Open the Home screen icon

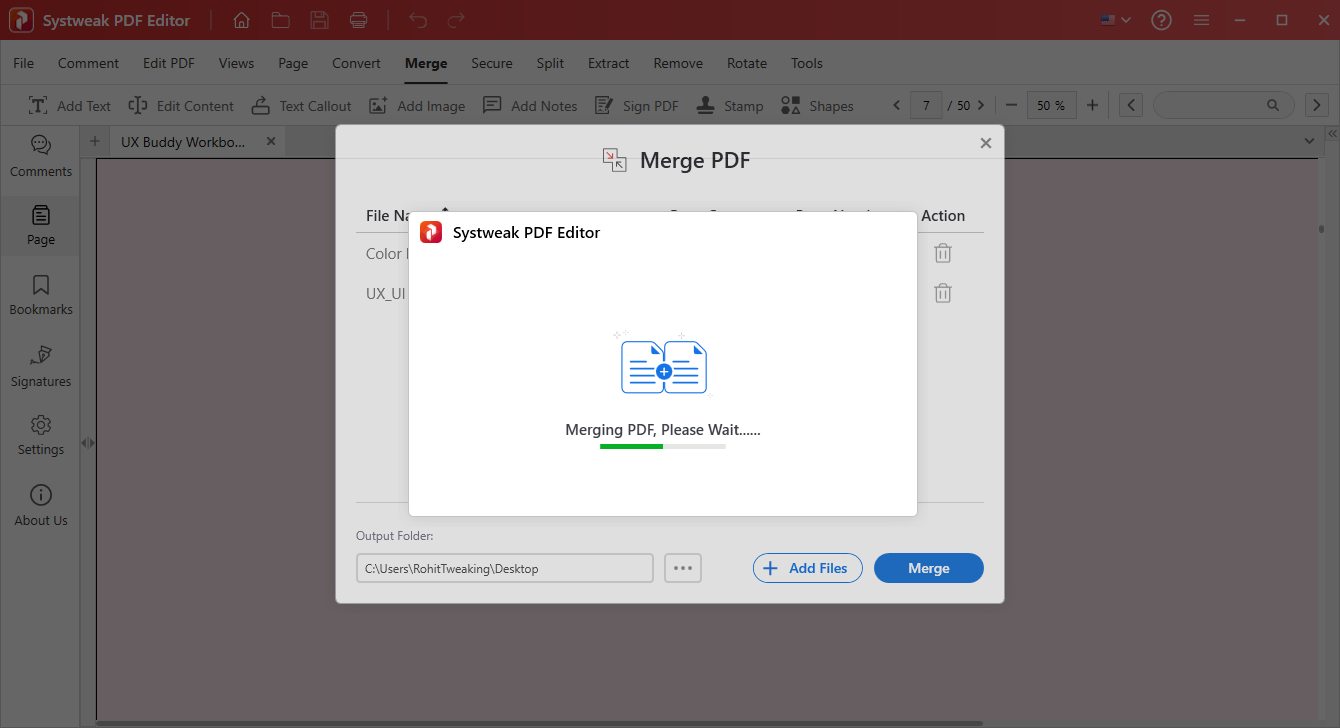[240, 20]
